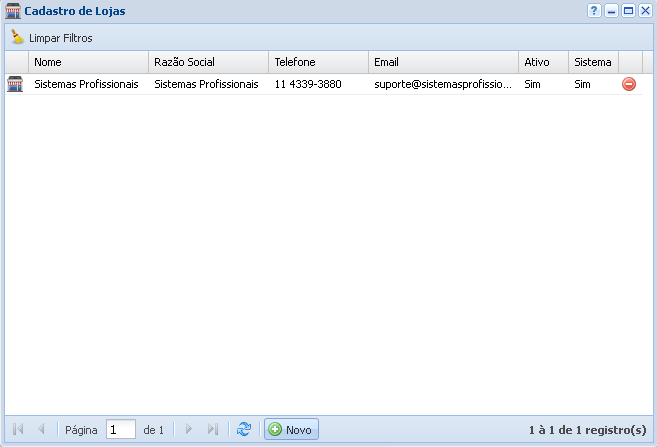Click the red delete icon in the row
Image resolution: width=657 pixels, height=447 pixels.
629,85
